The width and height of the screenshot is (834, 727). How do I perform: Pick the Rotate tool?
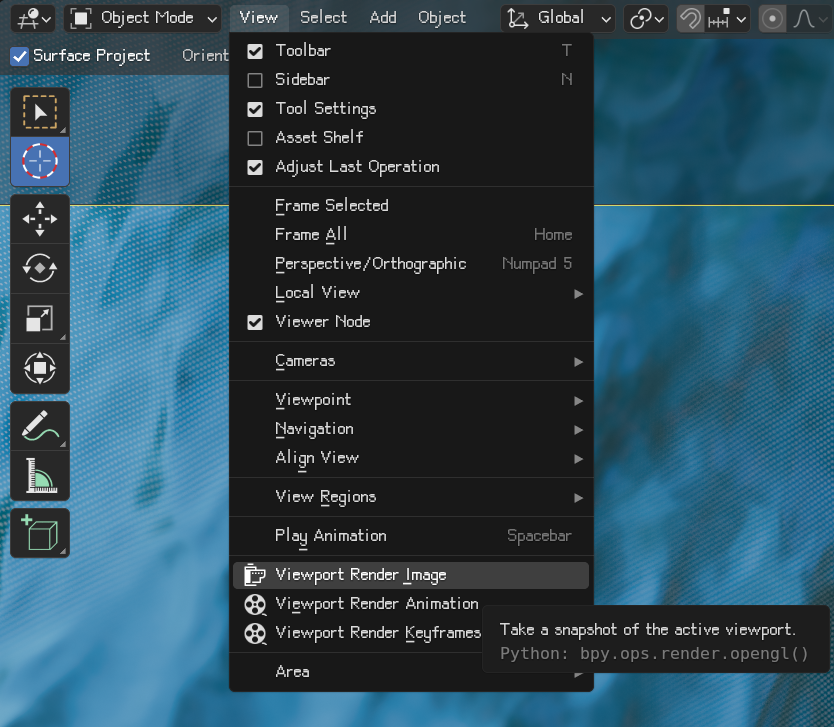click(x=40, y=268)
